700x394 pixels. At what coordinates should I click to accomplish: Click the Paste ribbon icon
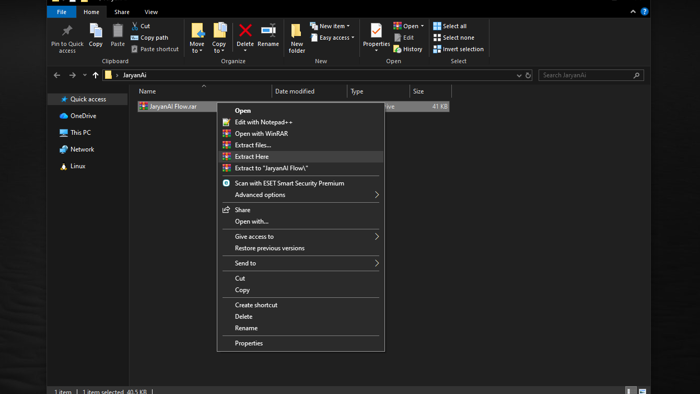pyautogui.click(x=117, y=30)
